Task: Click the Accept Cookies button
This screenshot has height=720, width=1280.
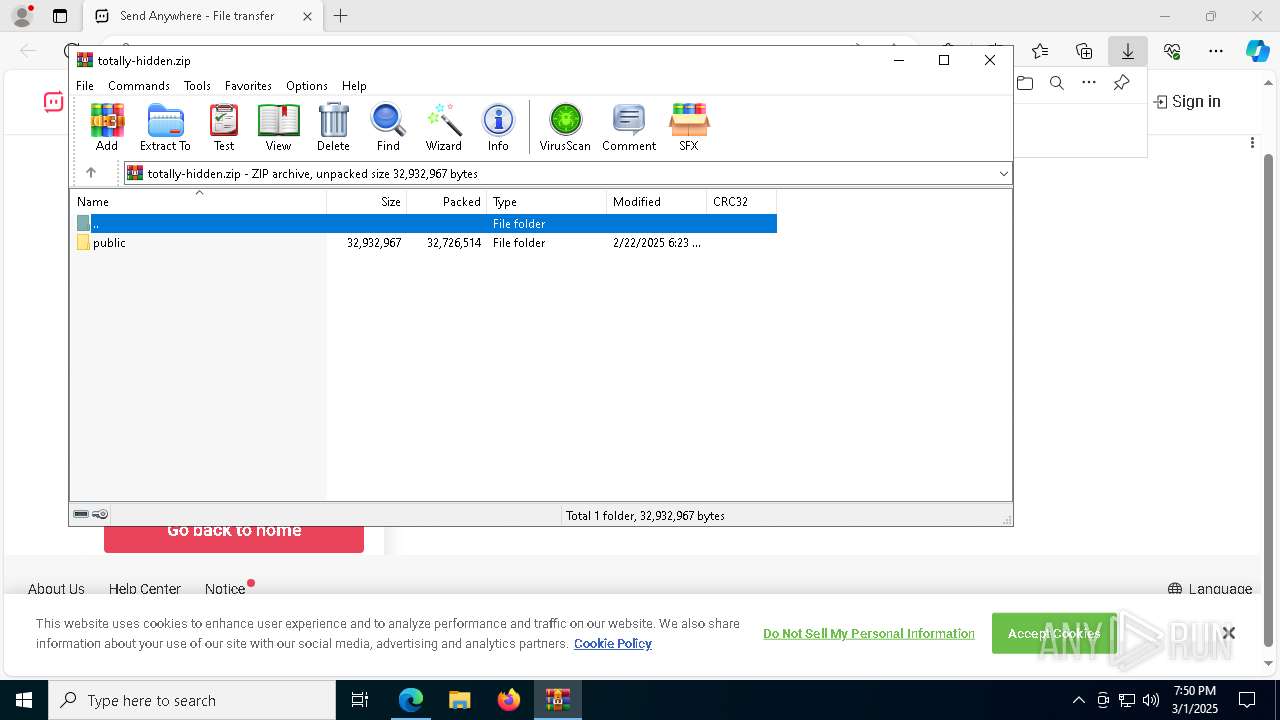Action: [x=1054, y=633]
